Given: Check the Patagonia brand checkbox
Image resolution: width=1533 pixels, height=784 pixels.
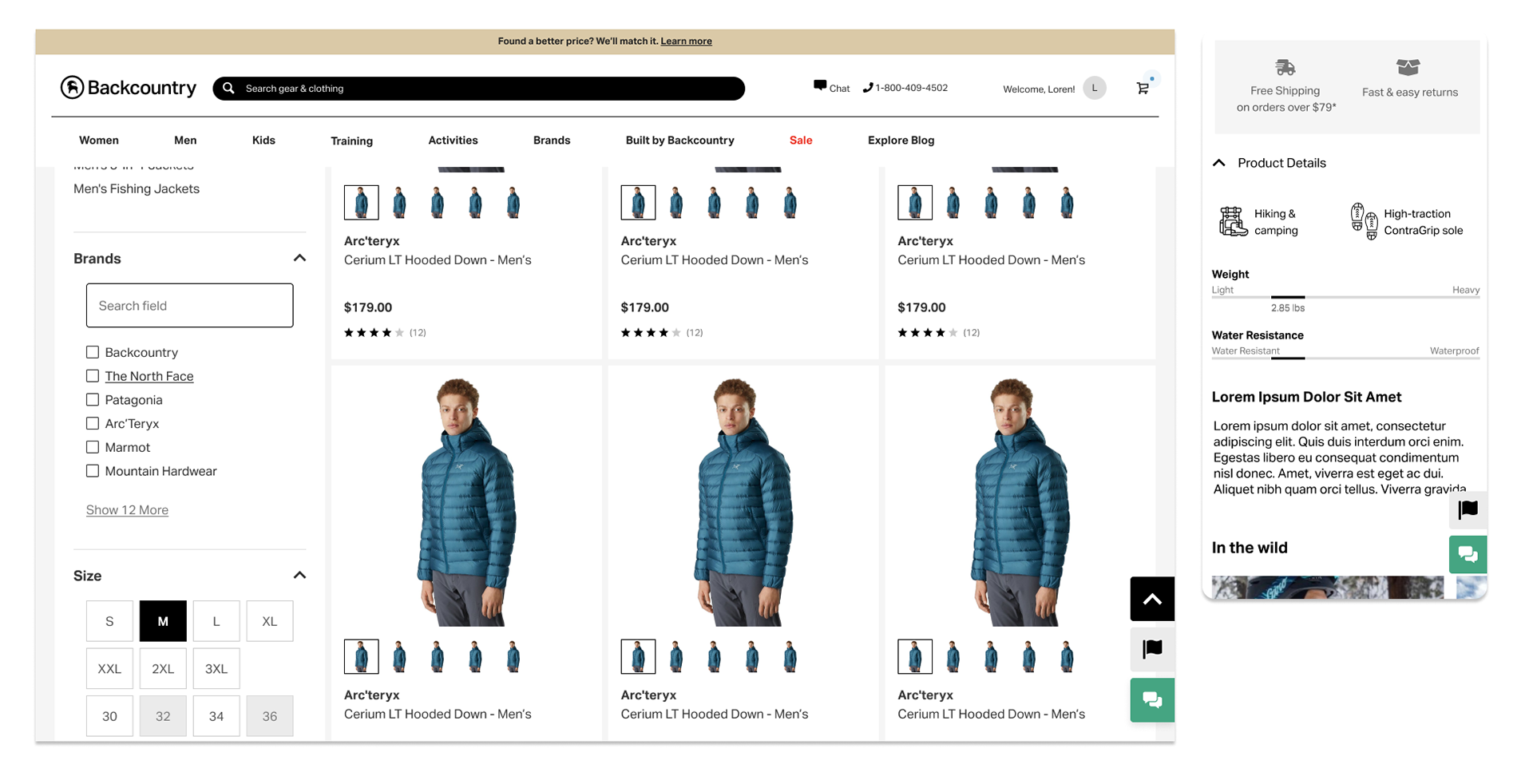Looking at the screenshot, I should coord(93,400).
